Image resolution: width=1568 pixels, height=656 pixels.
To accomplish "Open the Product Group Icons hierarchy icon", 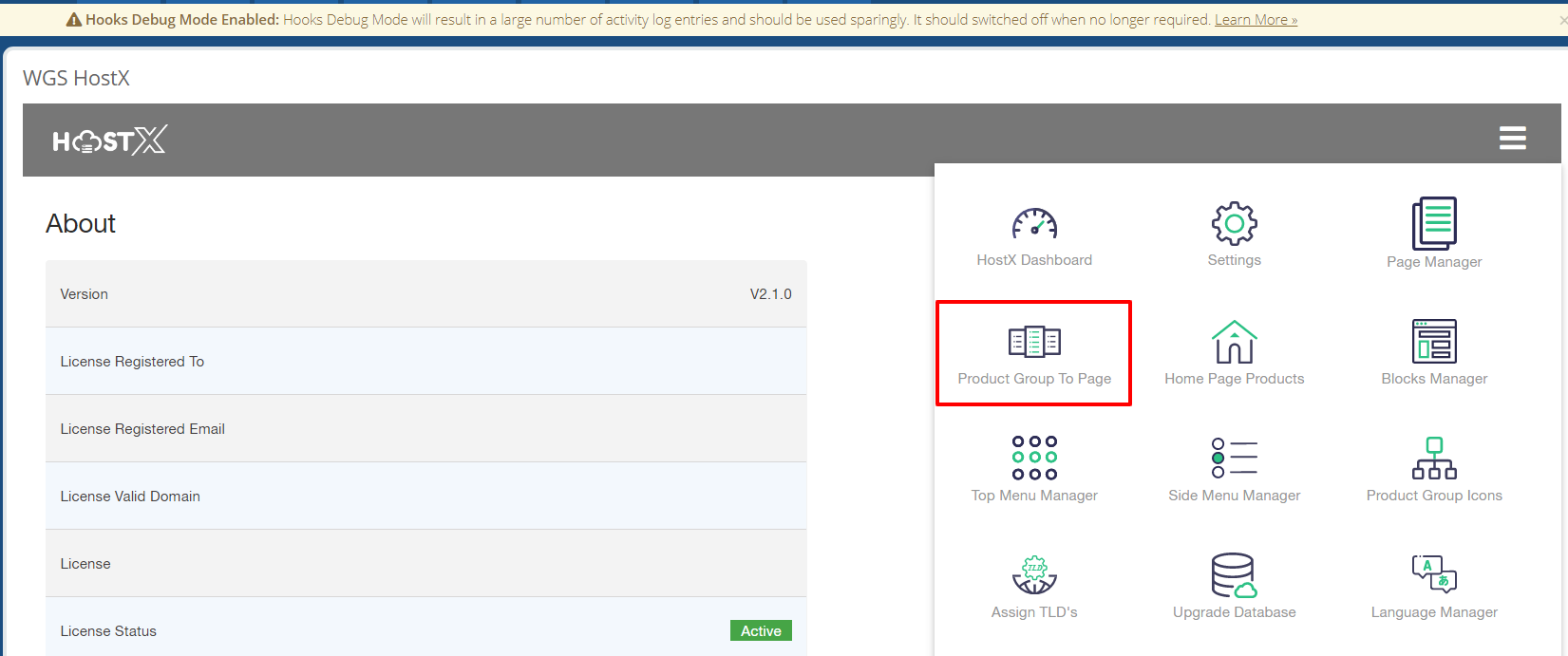I will tap(1434, 458).
